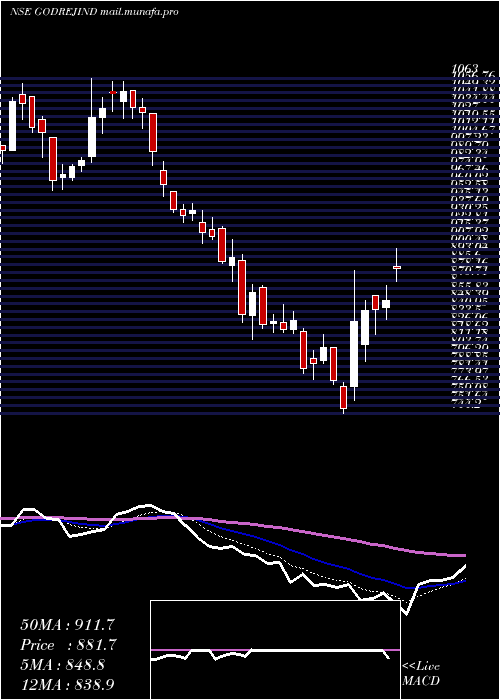The image size is (500, 700).
Task: Click the NSE GODREJIND chart title
Action: [94, 12]
